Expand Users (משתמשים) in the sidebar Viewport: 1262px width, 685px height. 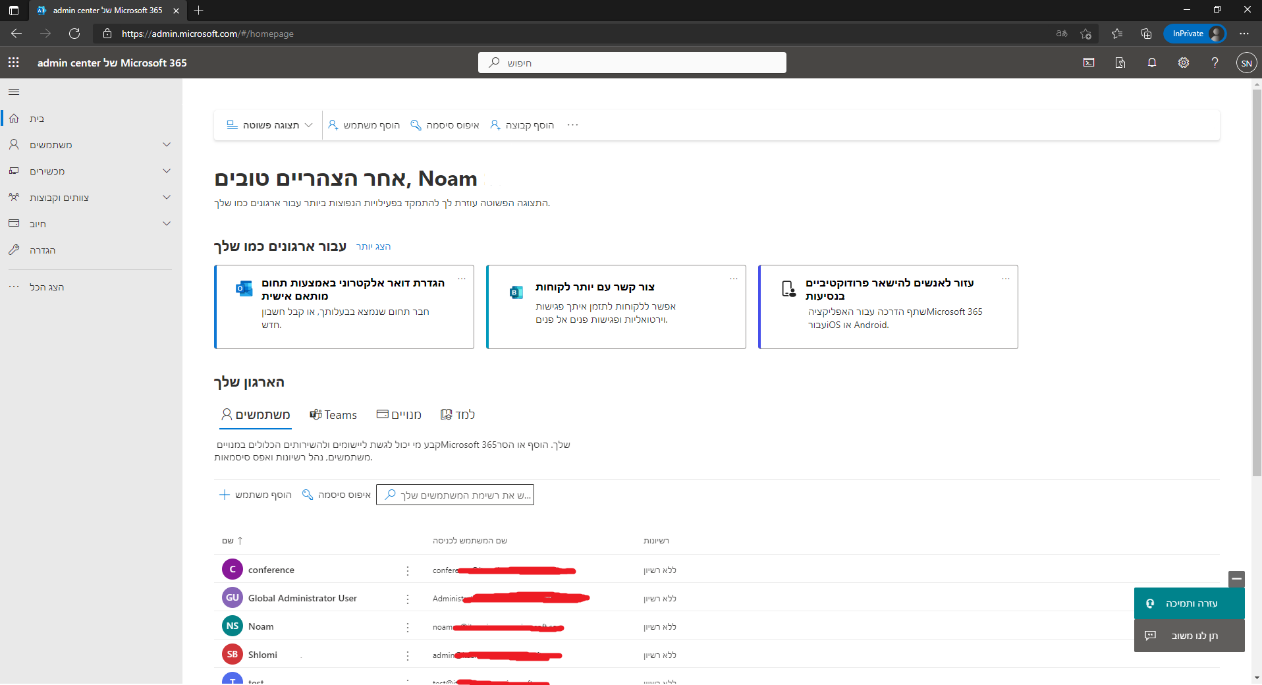click(x=91, y=144)
